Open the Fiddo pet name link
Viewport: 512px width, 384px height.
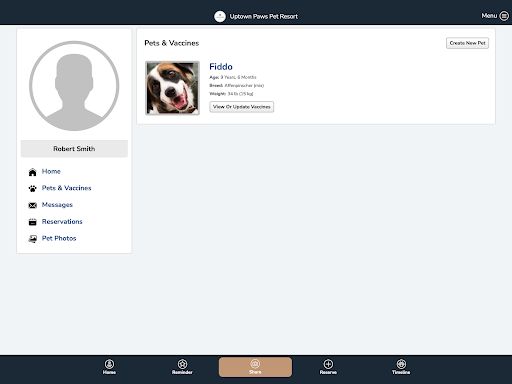pyautogui.click(x=221, y=67)
